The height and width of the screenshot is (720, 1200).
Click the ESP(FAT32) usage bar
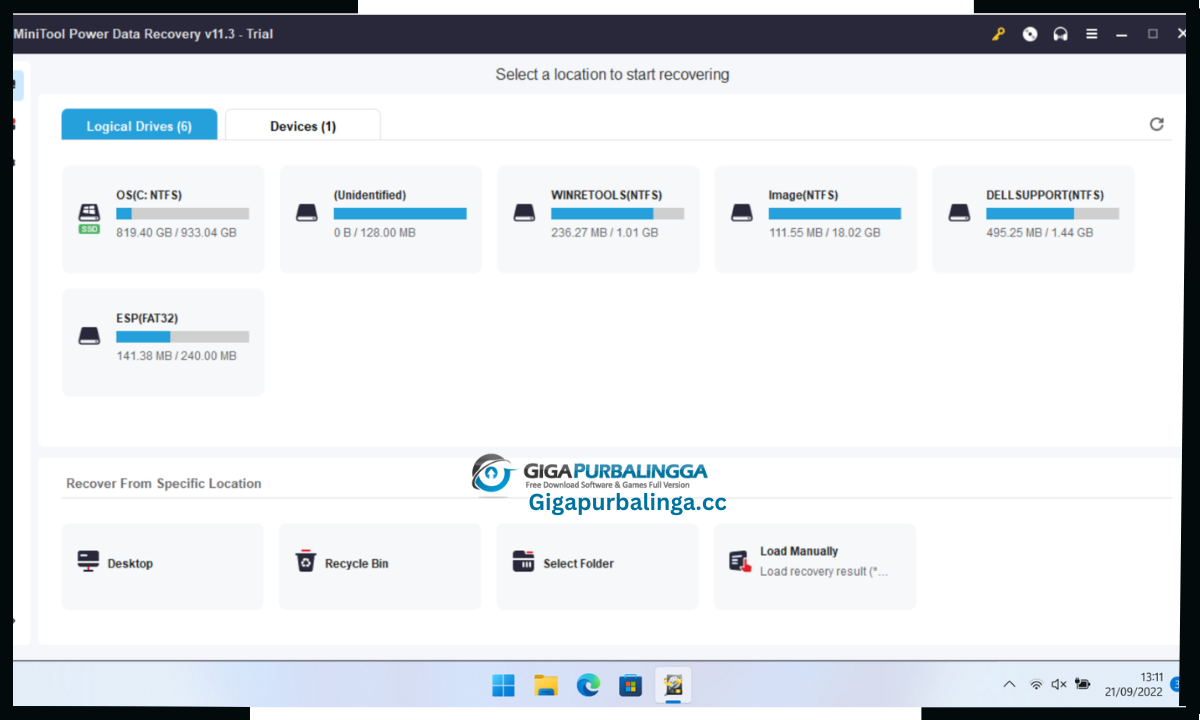pyautogui.click(x=182, y=337)
